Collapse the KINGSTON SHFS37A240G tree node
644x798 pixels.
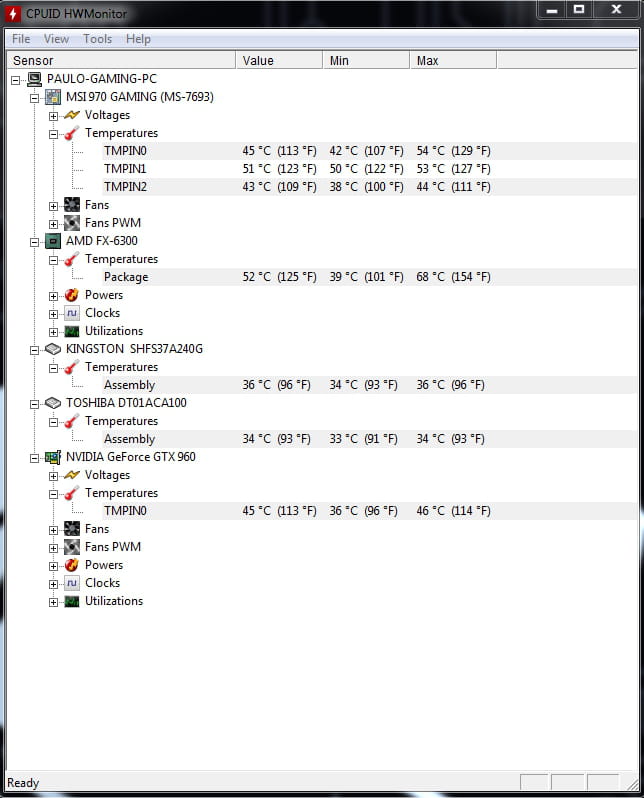pos(34,349)
